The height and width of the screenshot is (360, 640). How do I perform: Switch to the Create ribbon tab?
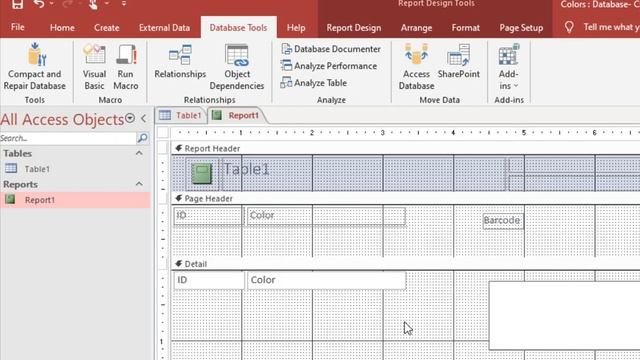[107, 28]
